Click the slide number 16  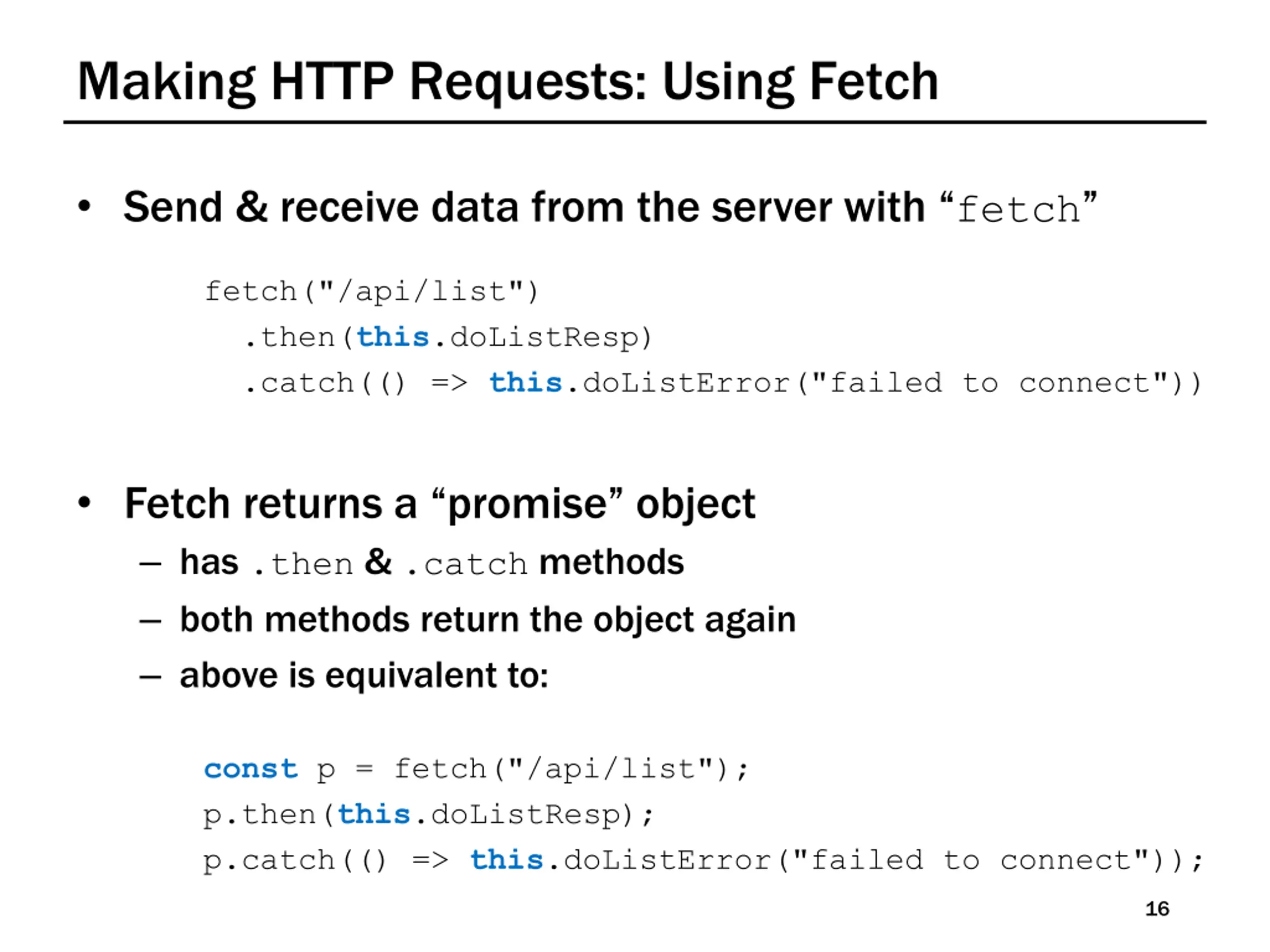[1157, 909]
